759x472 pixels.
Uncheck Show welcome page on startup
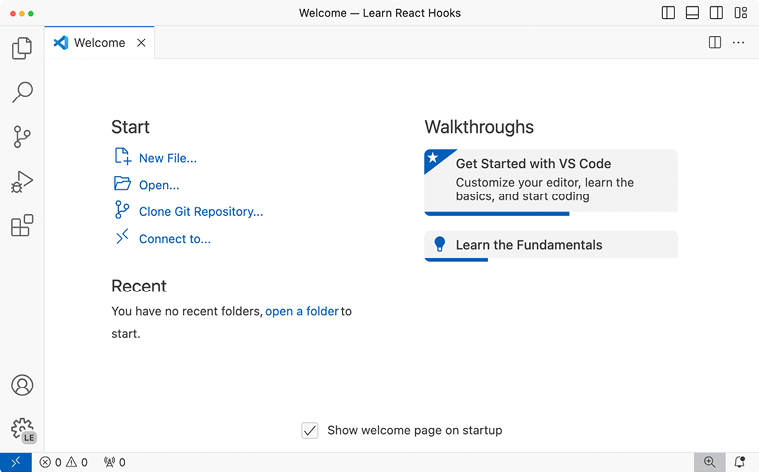(x=310, y=430)
